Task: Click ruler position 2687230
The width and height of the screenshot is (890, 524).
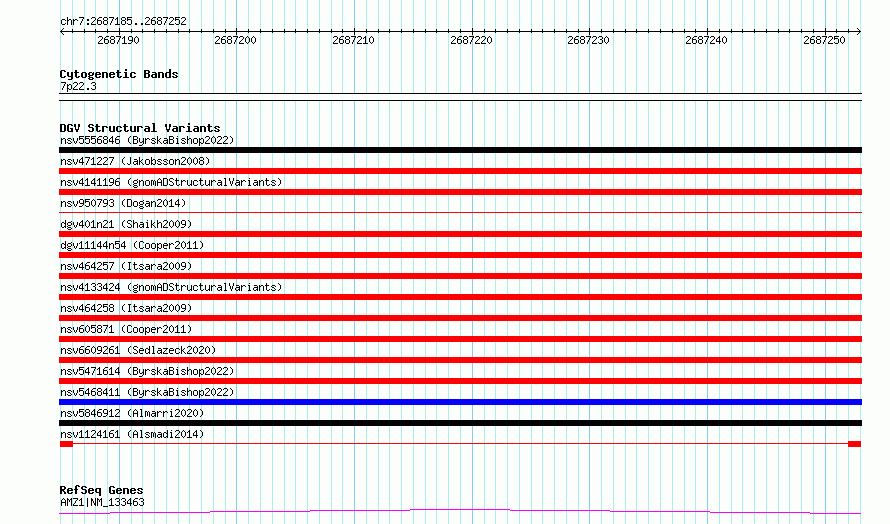Action: point(589,40)
